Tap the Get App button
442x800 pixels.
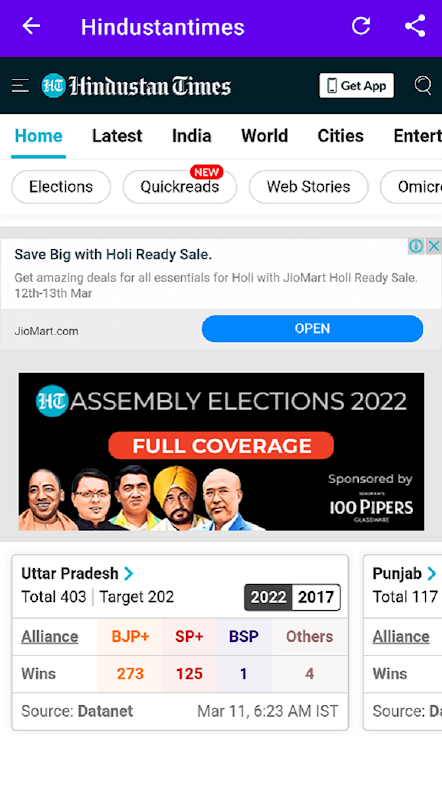click(356, 85)
